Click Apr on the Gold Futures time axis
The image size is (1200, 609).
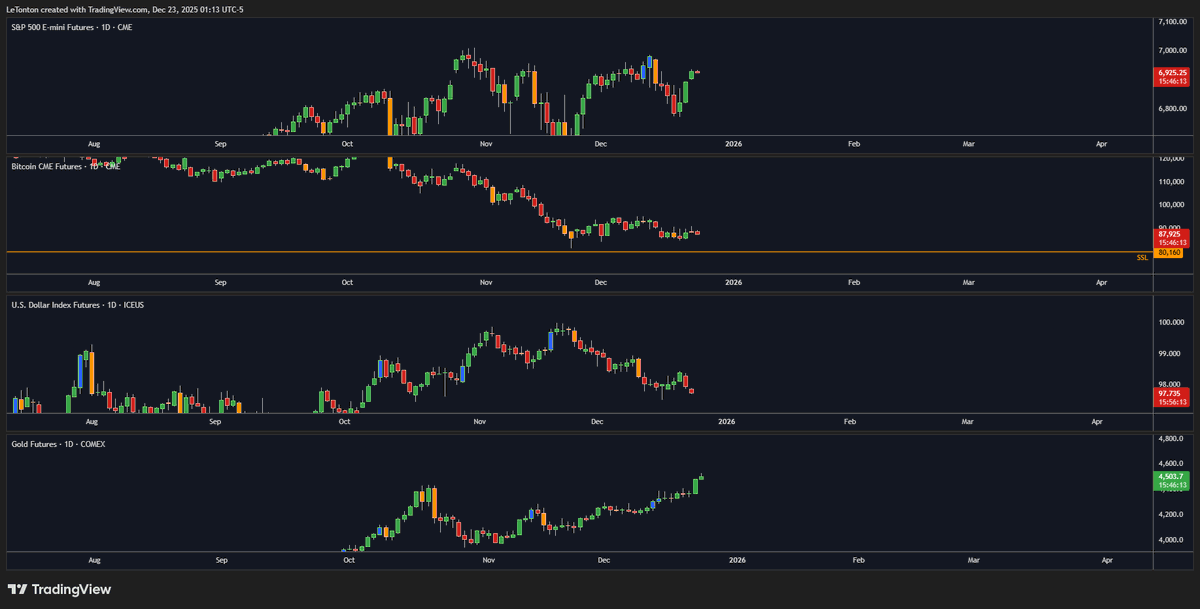tap(1107, 561)
